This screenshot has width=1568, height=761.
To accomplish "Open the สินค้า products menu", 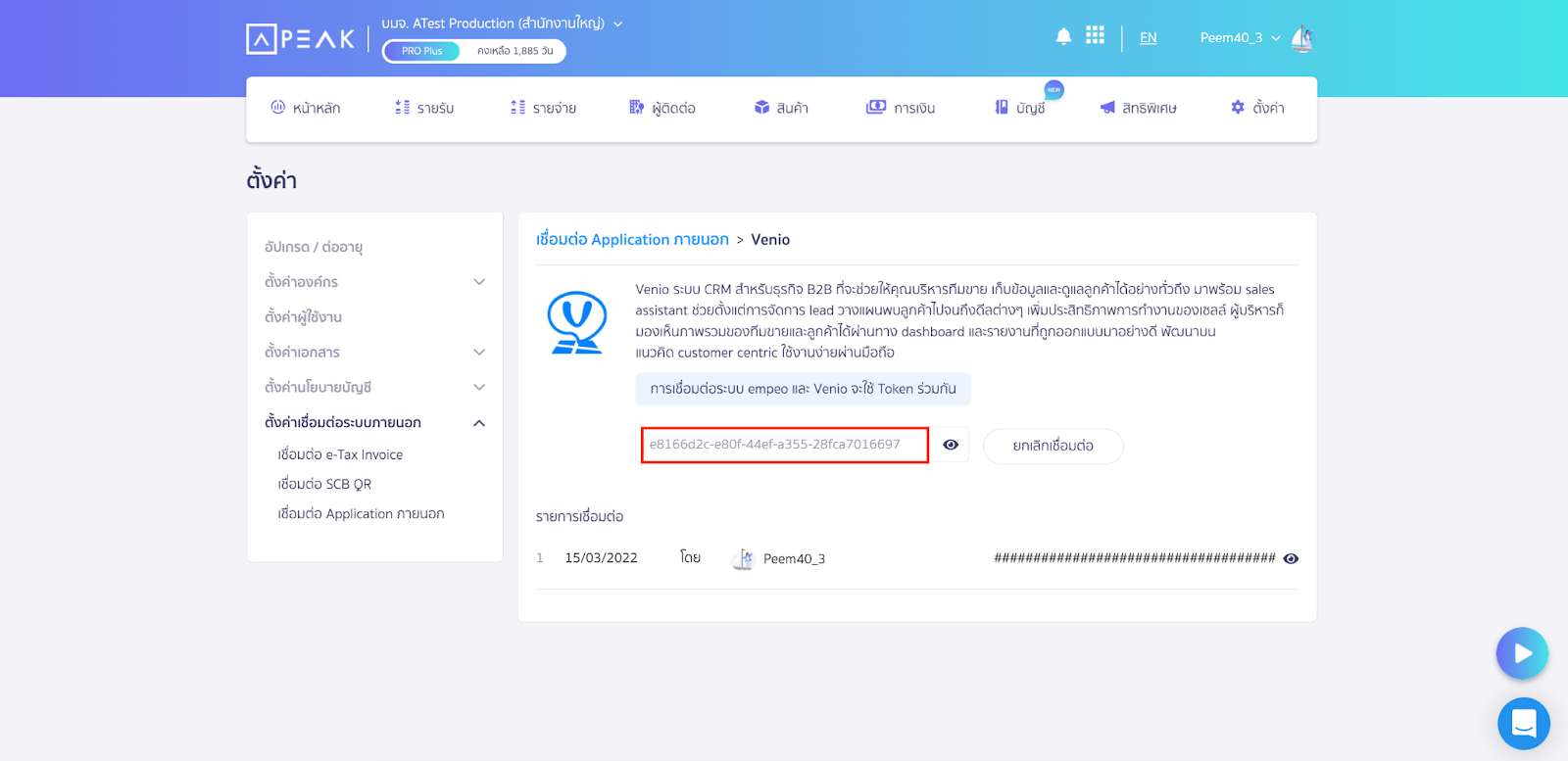I will point(781,108).
